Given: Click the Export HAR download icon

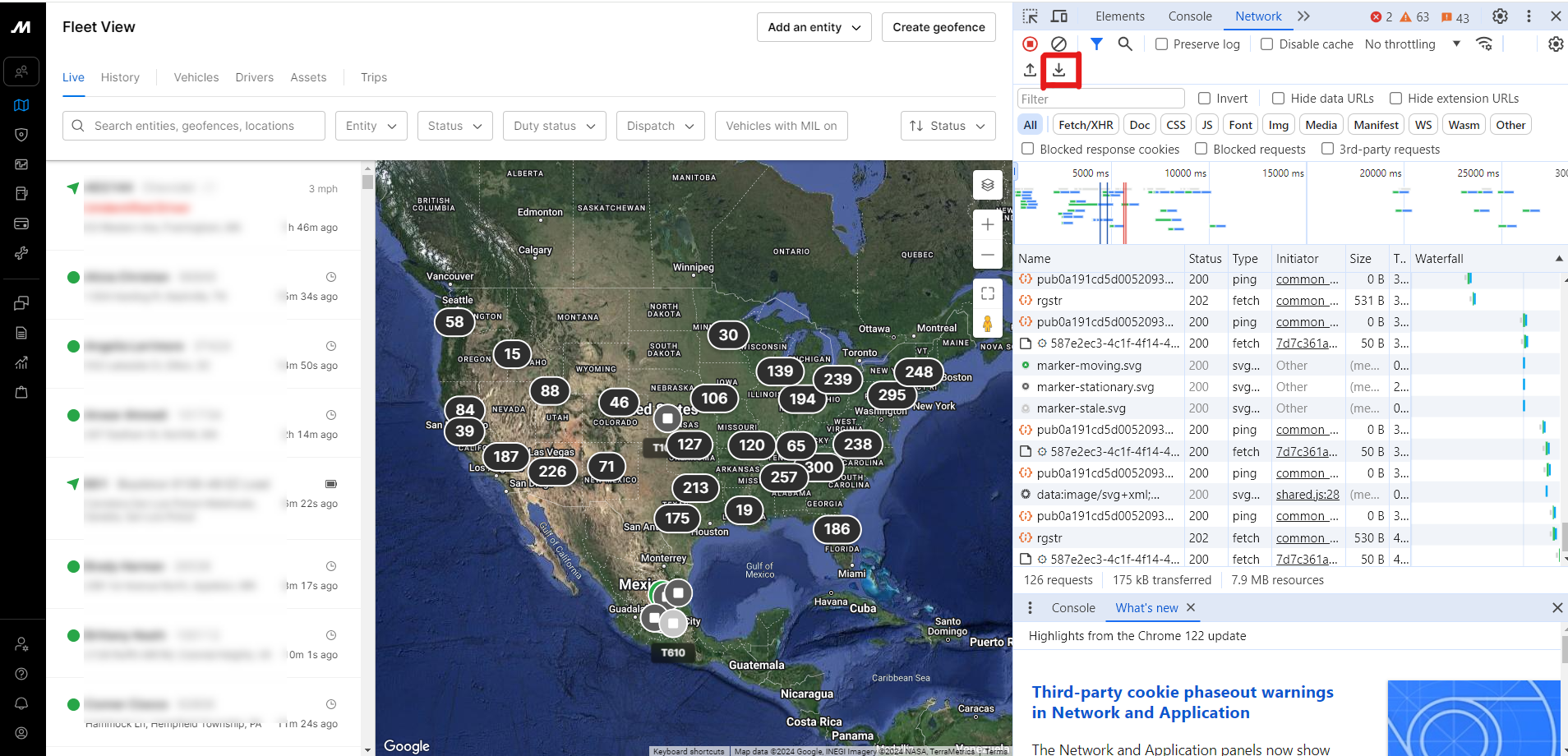Looking at the screenshot, I should click(x=1059, y=71).
